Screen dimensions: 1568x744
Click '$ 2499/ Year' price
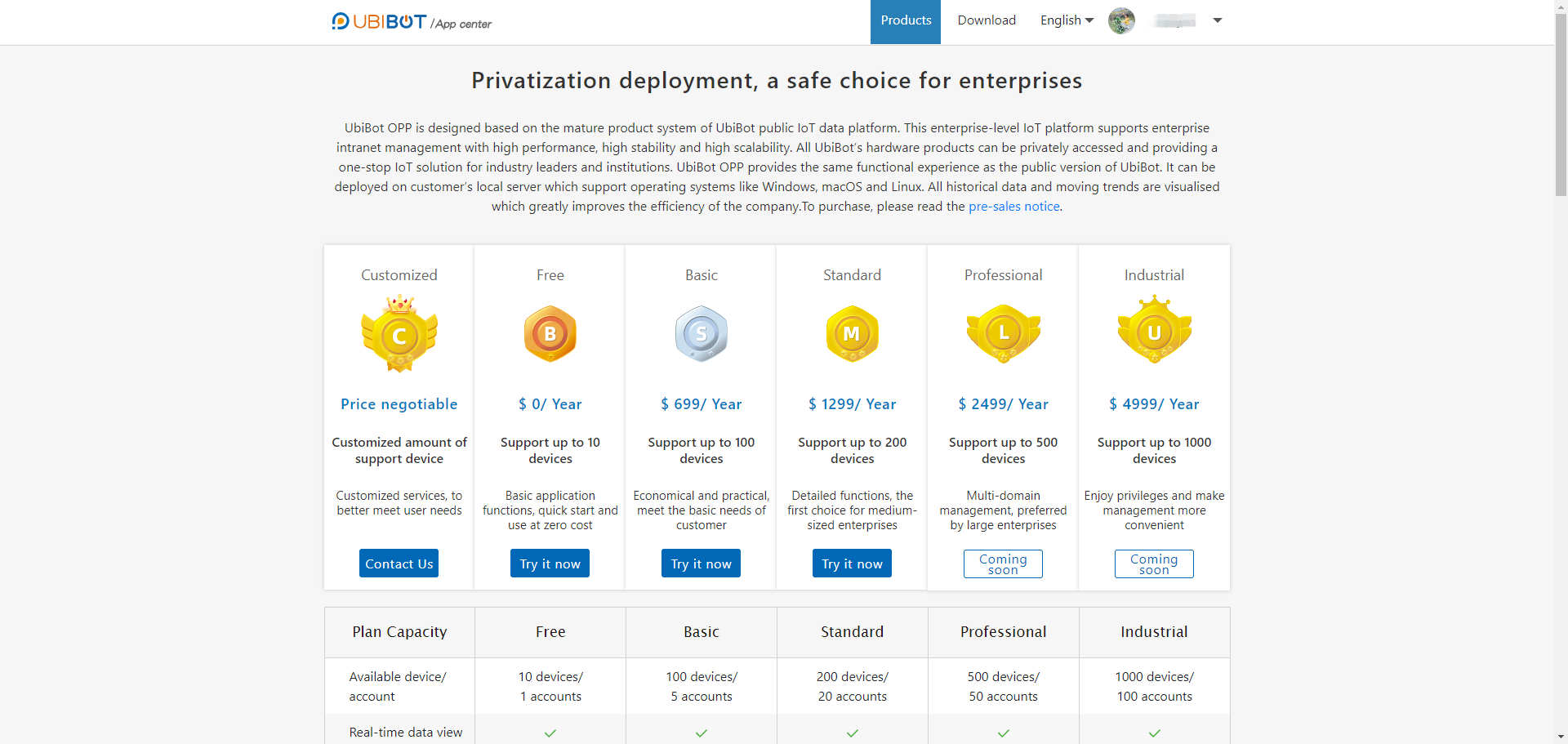[x=1004, y=404]
